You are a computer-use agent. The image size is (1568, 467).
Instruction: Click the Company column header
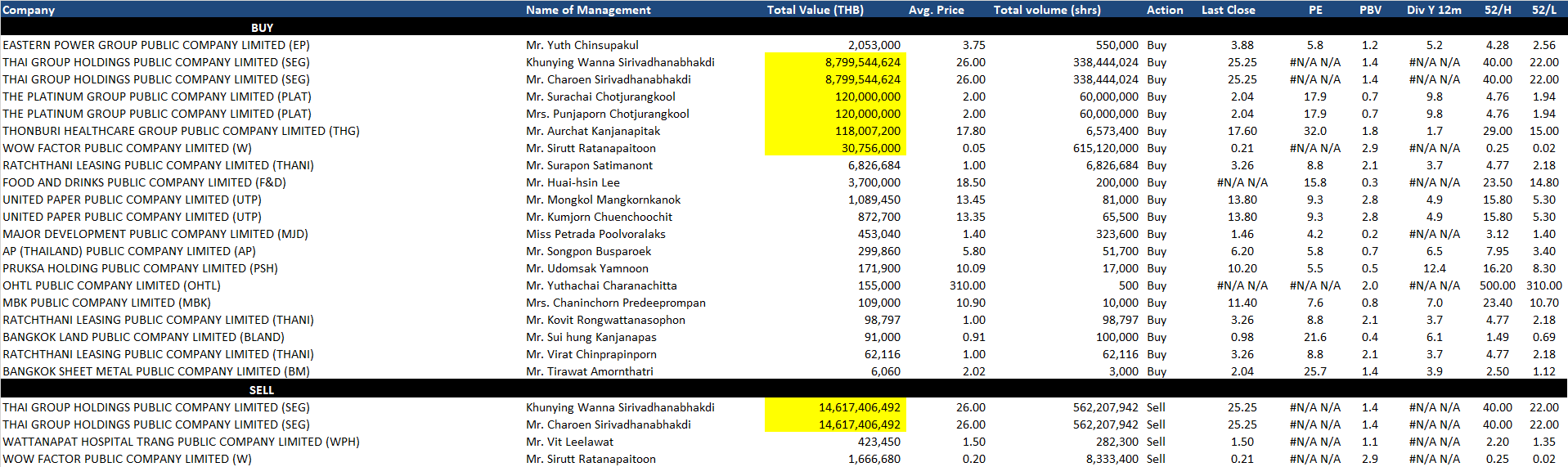[x=29, y=10]
